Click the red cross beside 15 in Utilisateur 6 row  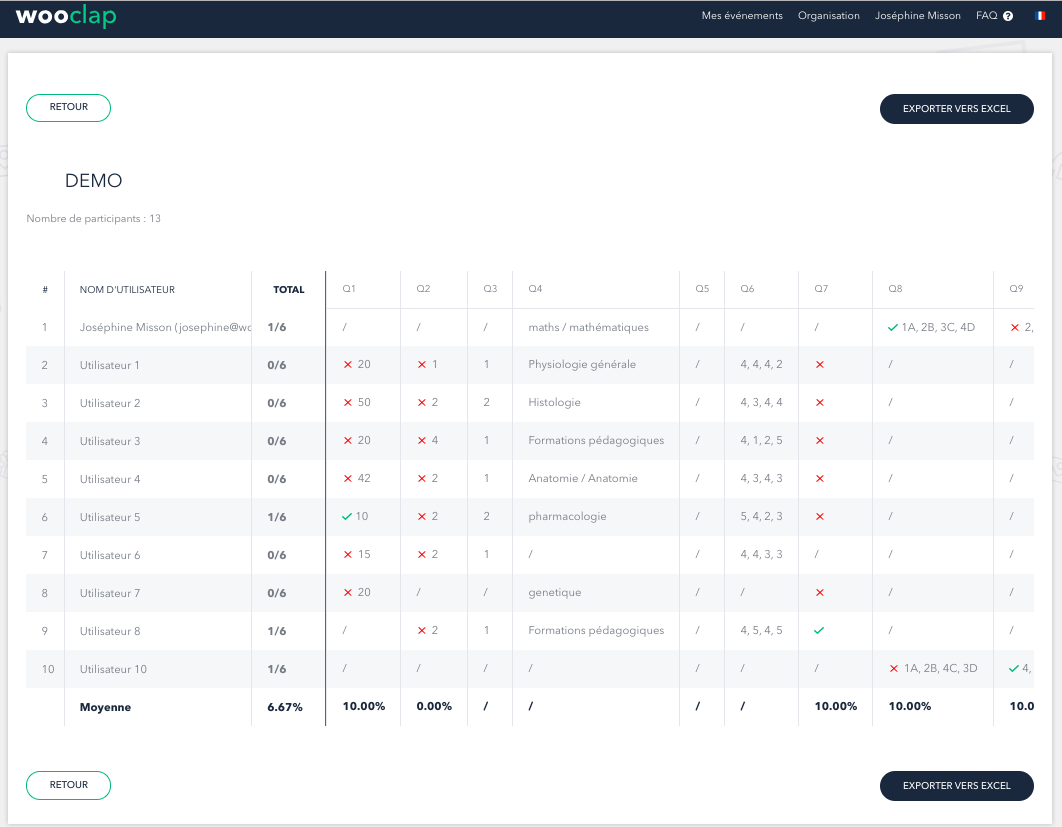(x=347, y=554)
